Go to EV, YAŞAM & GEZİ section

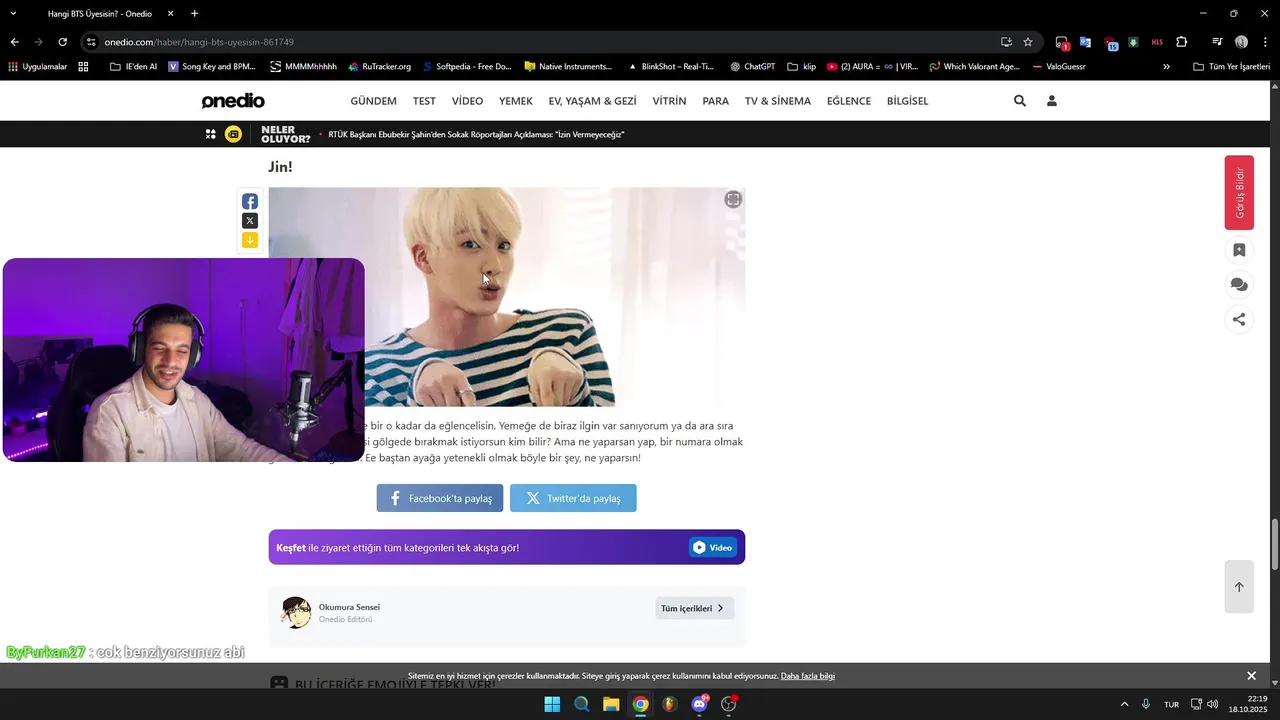coord(592,101)
